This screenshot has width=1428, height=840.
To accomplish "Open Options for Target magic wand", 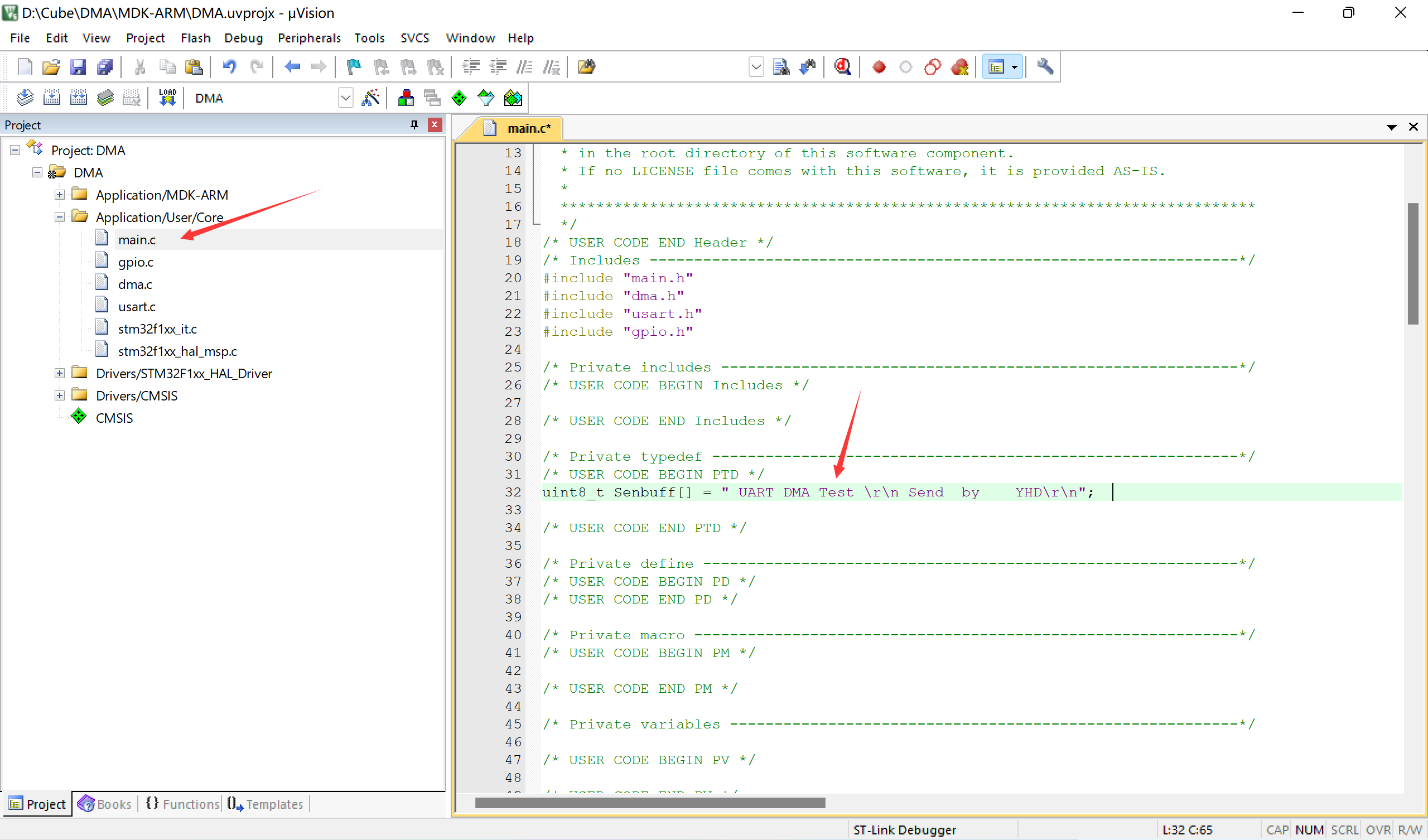I will (370, 98).
